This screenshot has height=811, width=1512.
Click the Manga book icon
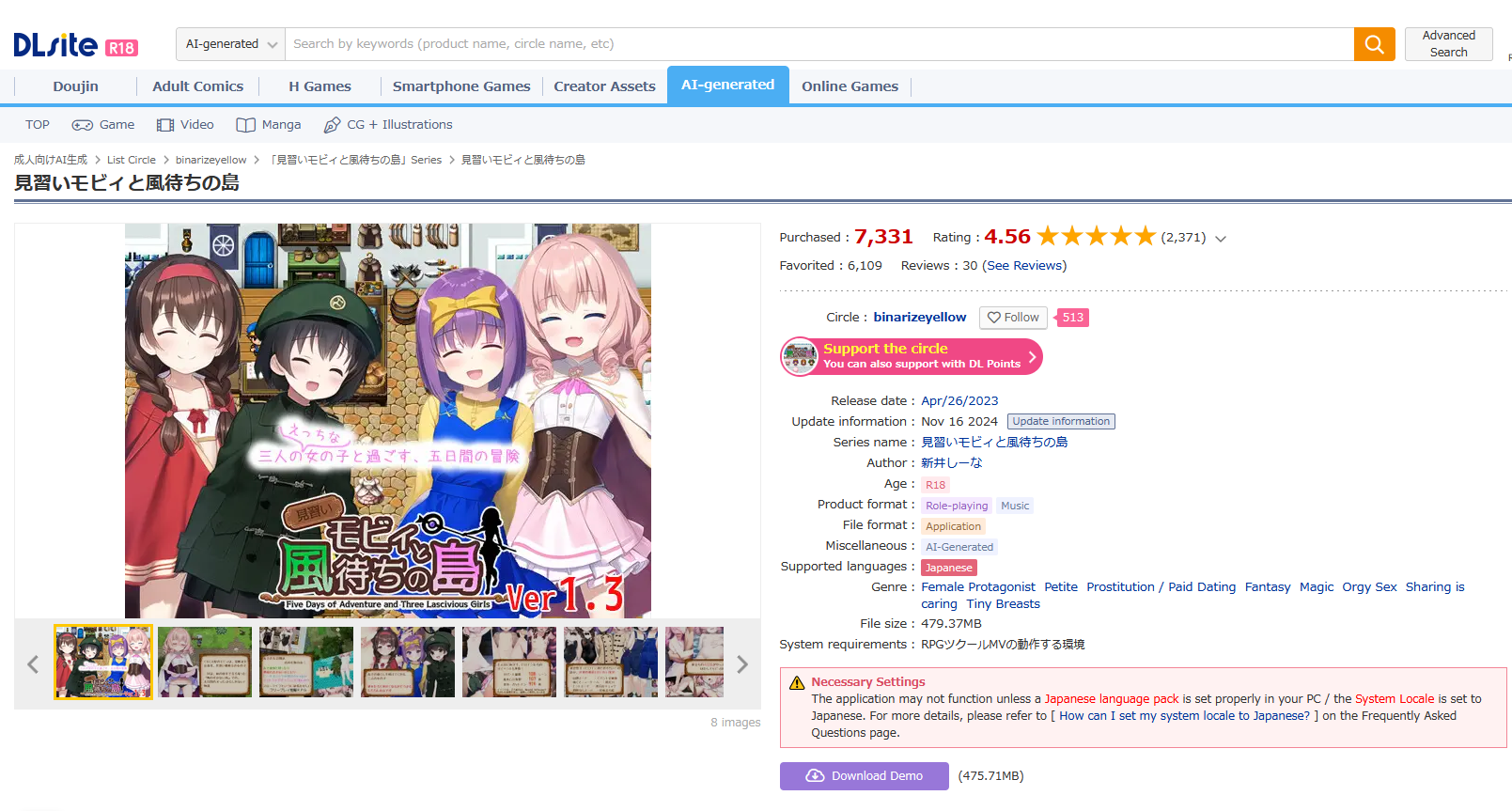(x=245, y=125)
